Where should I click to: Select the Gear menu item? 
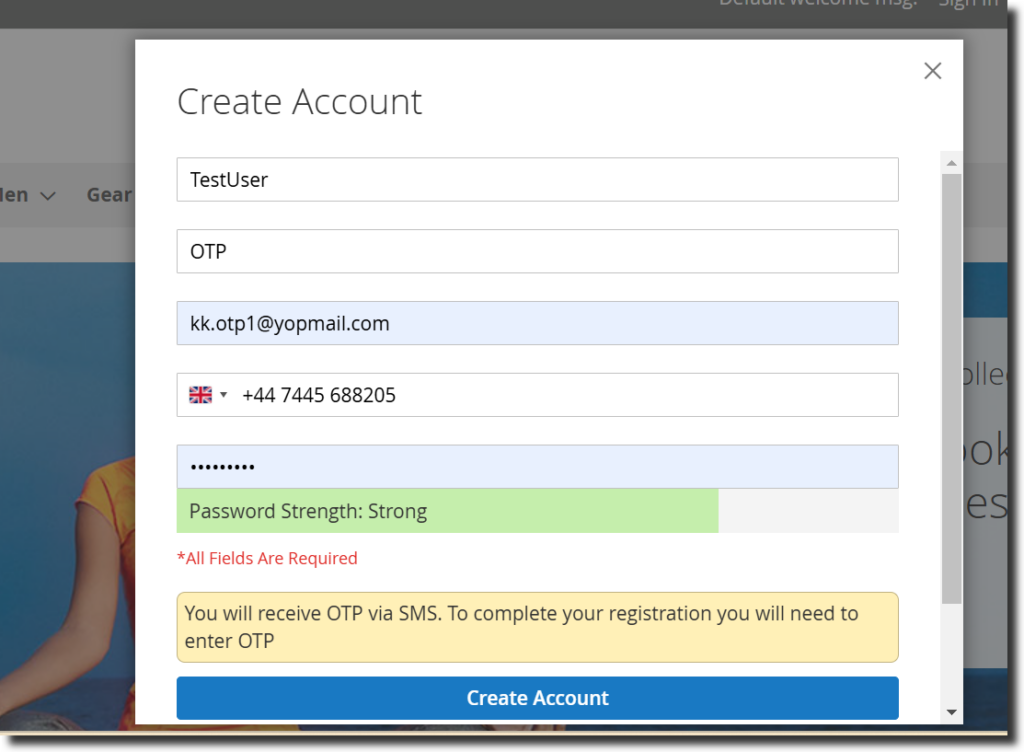110,194
